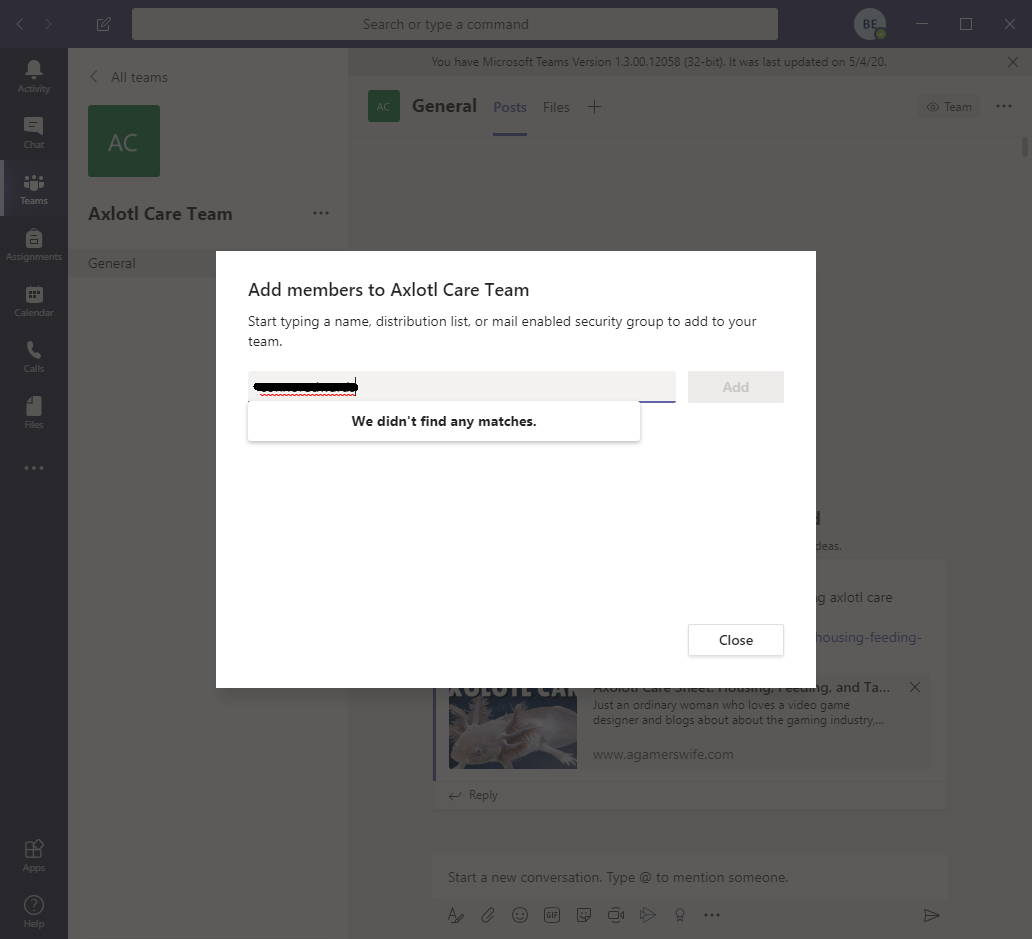Click Reply under the post
The image size is (1032, 939).
473,795
